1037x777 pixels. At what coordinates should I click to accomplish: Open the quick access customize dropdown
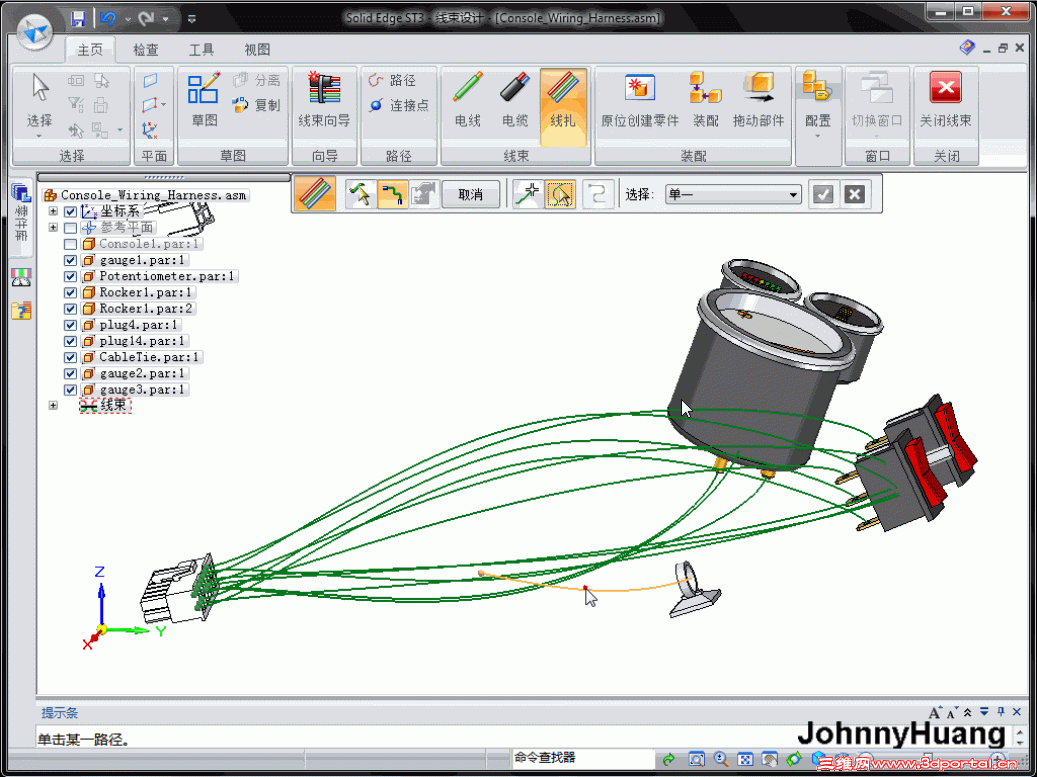191,19
